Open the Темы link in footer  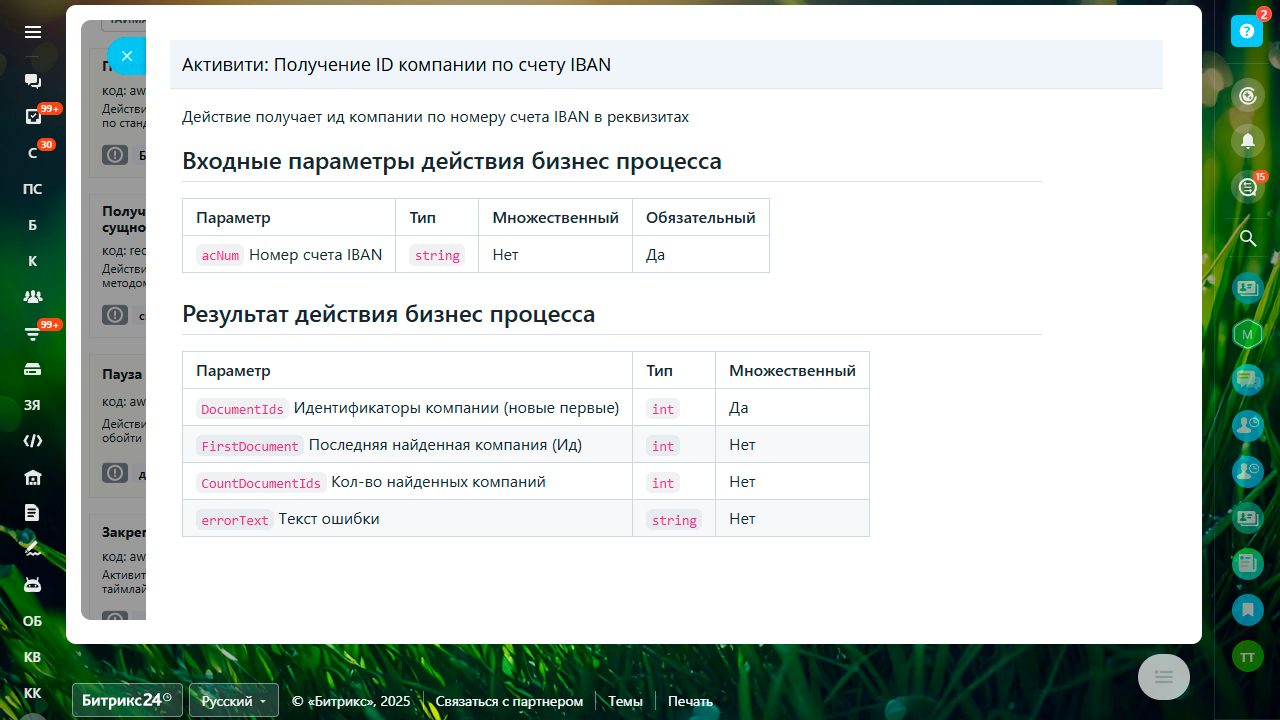(x=625, y=701)
